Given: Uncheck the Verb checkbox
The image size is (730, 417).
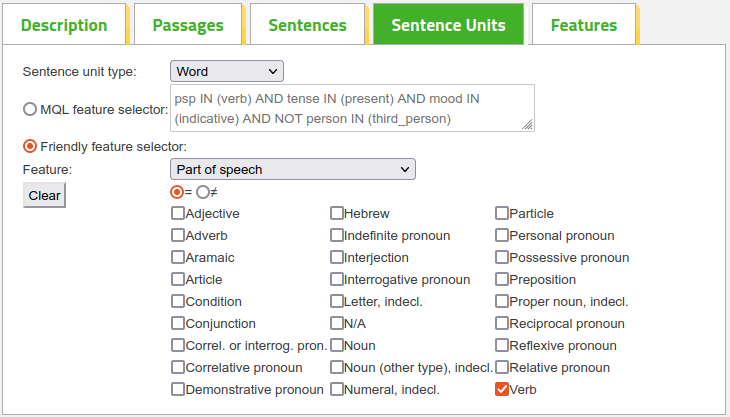Looking at the screenshot, I should (x=501, y=389).
